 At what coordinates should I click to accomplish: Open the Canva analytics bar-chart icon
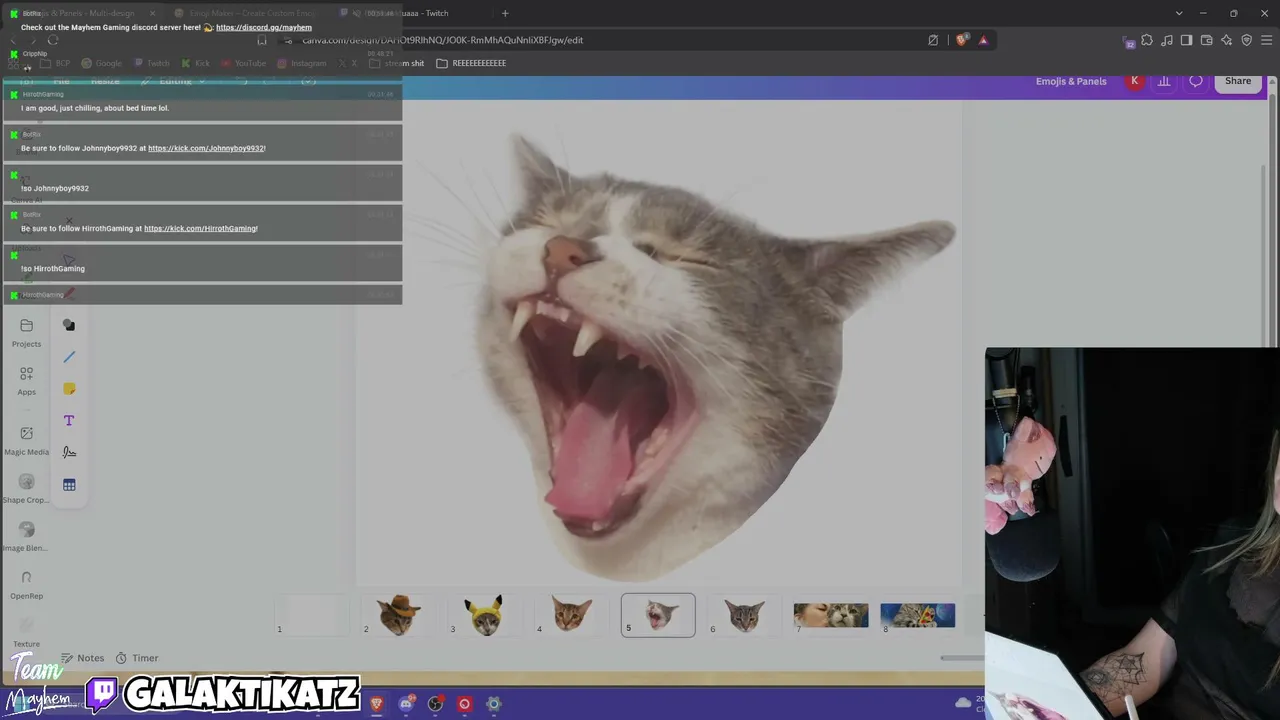[x=1164, y=81]
